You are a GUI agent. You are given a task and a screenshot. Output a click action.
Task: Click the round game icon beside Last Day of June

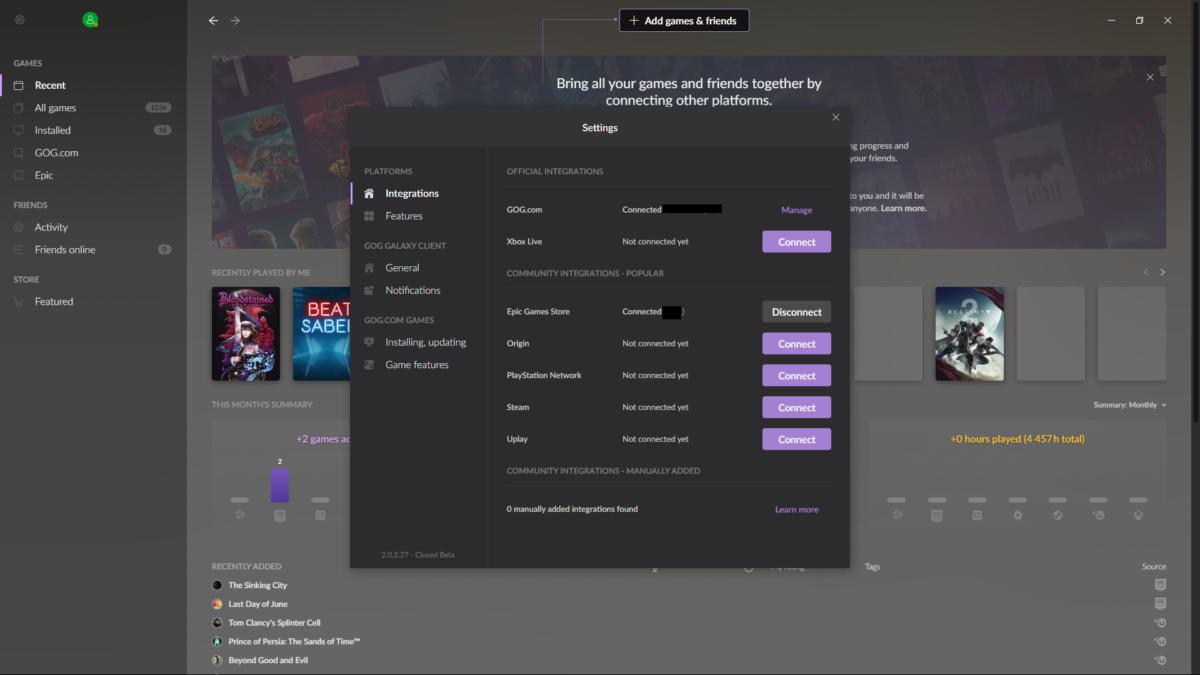[217, 604]
